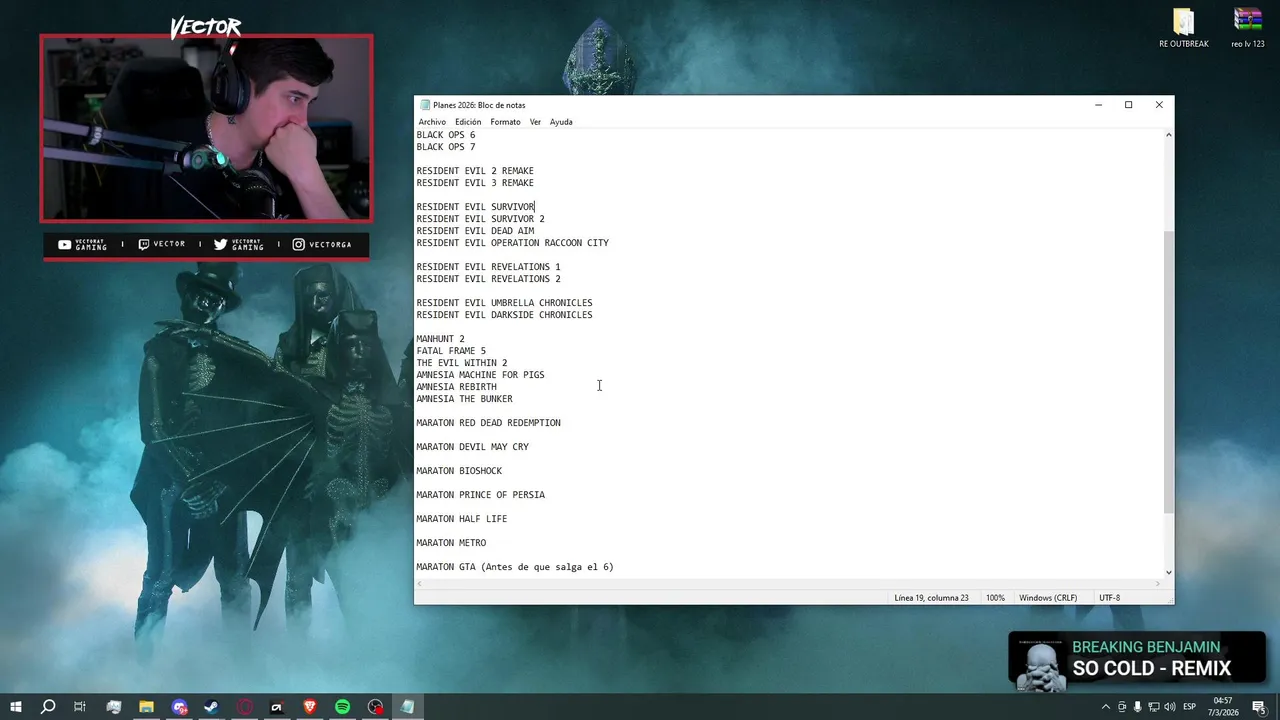Open the reo lv 123 archive icon
Viewport: 1280px width, 720px height.
pyautogui.click(x=1247, y=28)
